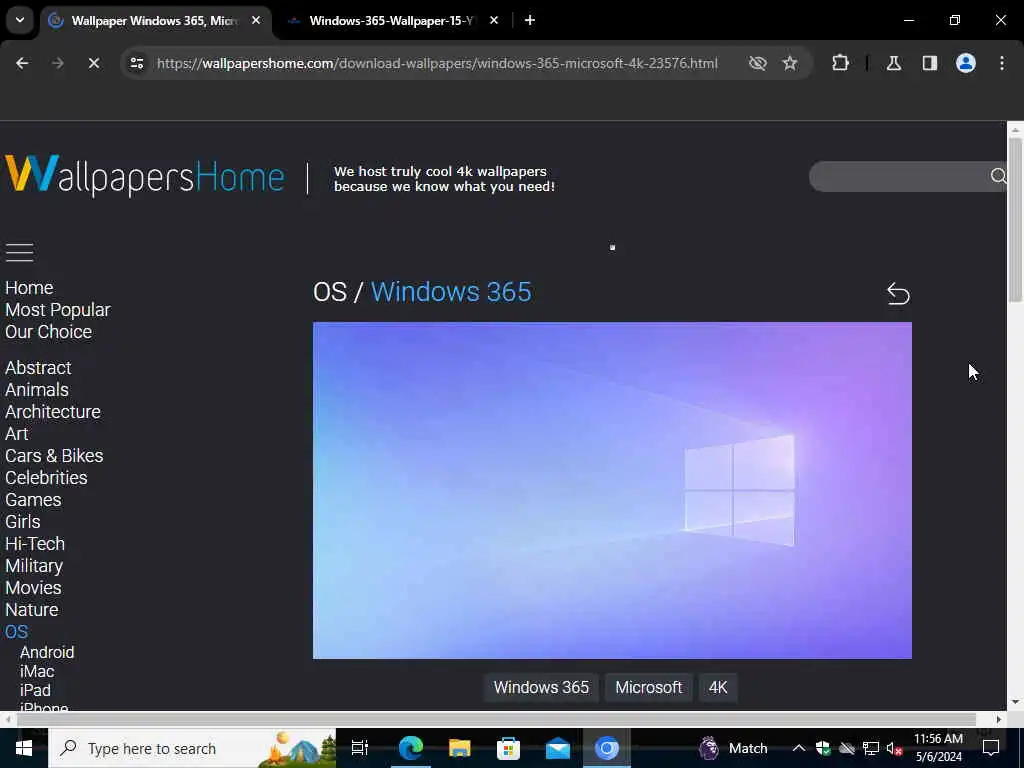Open Most Popular in sidebar
Viewport: 1024px width, 768px height.
click(58, 310)
